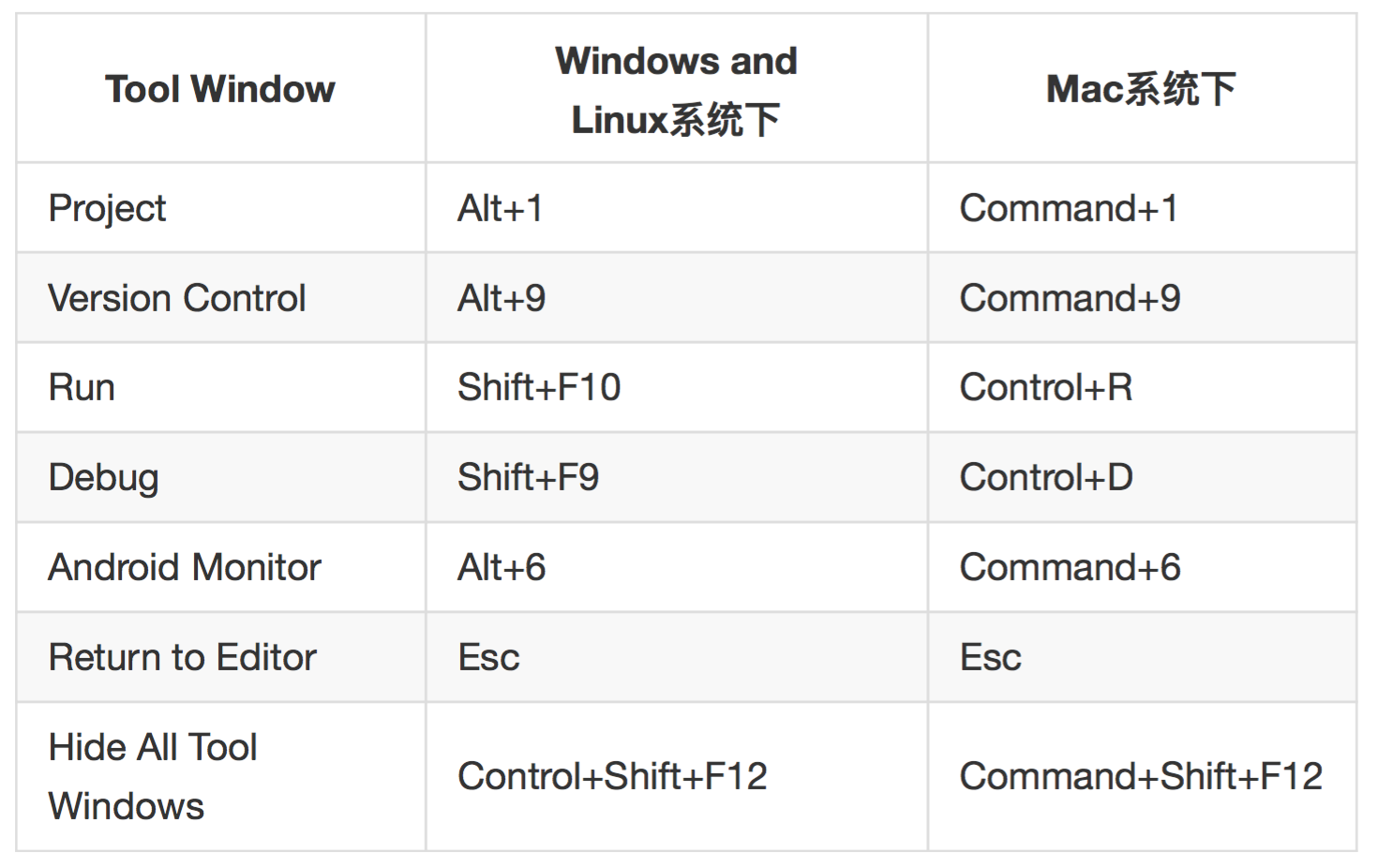Click the Alt+9 shortcut cell

pos(502,298)
